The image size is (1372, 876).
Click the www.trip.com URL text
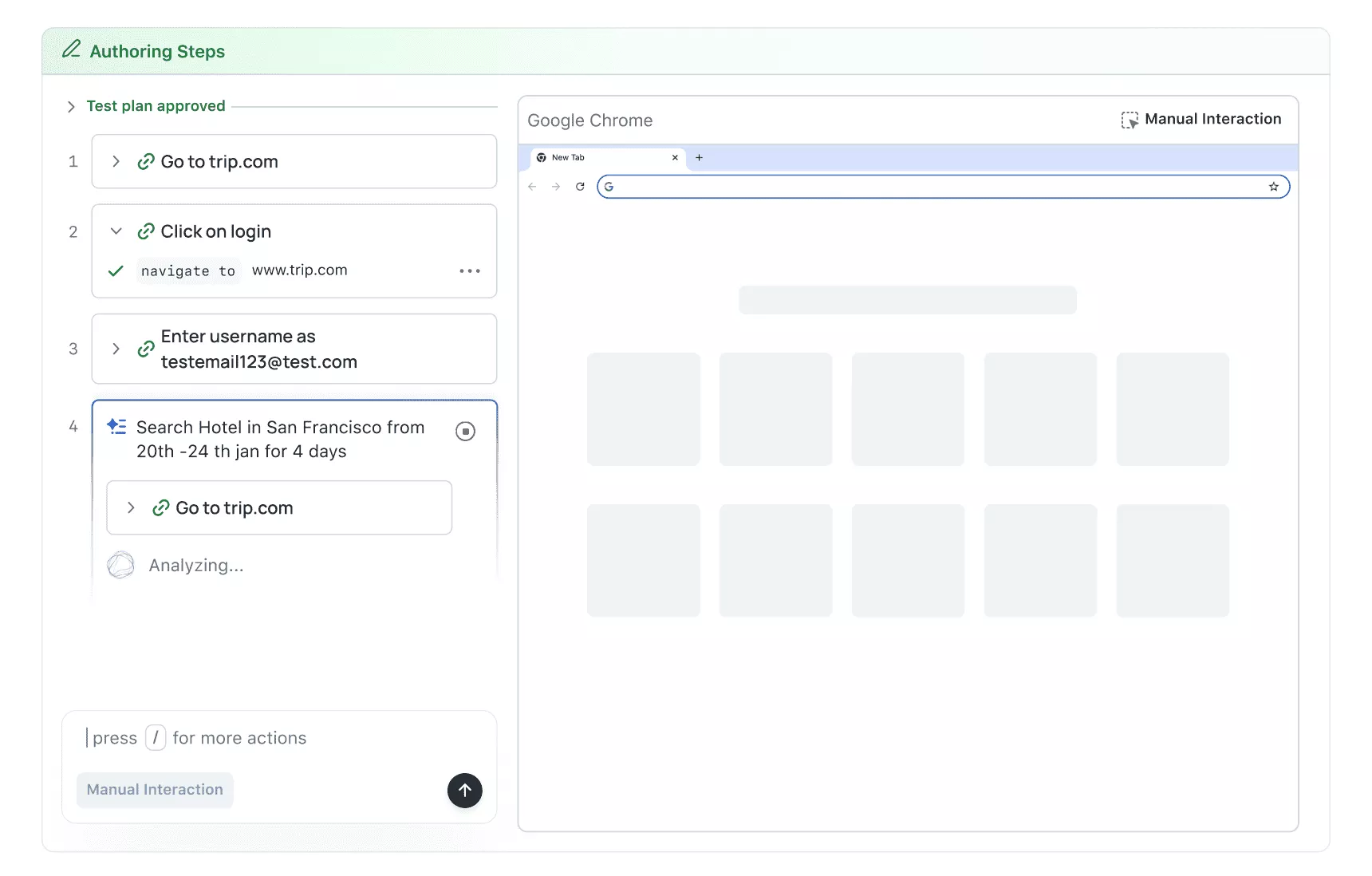coord(300,270)
